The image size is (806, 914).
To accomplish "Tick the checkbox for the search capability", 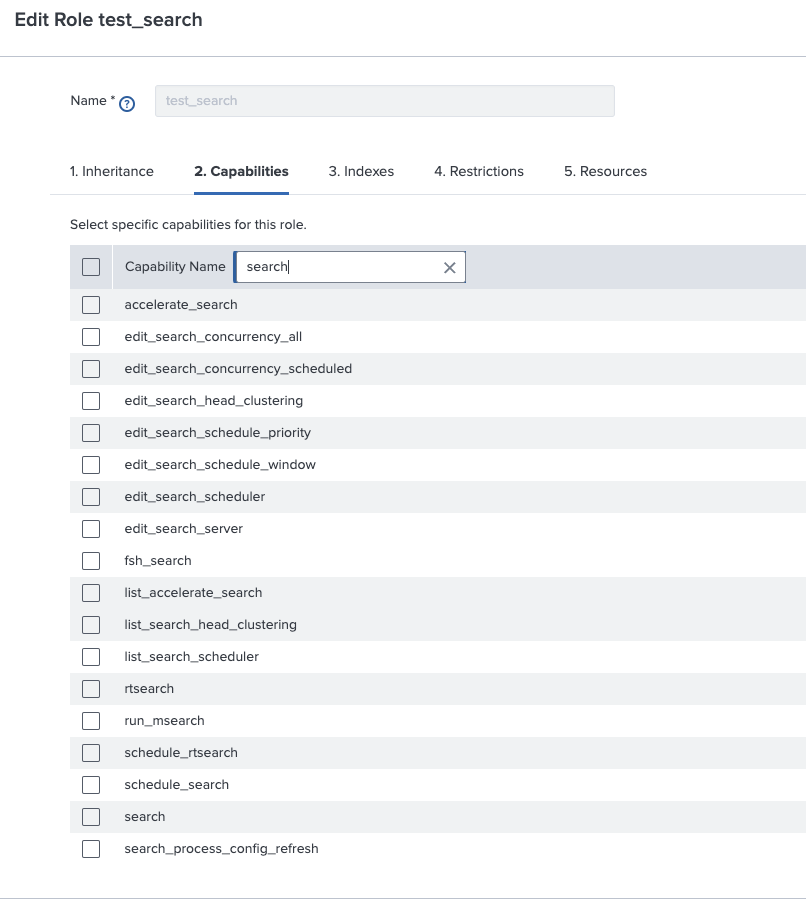I will point(91,817).
